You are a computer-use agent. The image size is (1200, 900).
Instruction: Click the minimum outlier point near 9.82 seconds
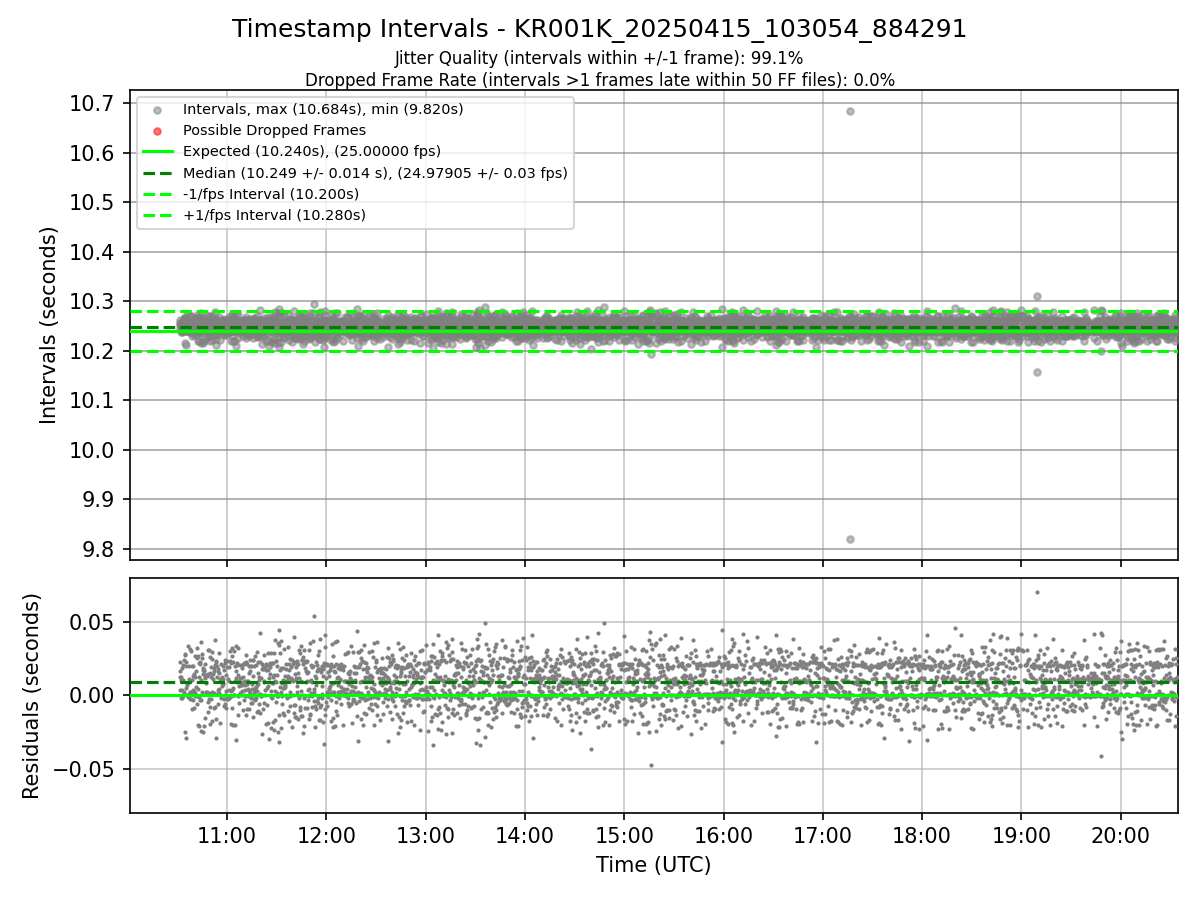(x=850, y=539)
